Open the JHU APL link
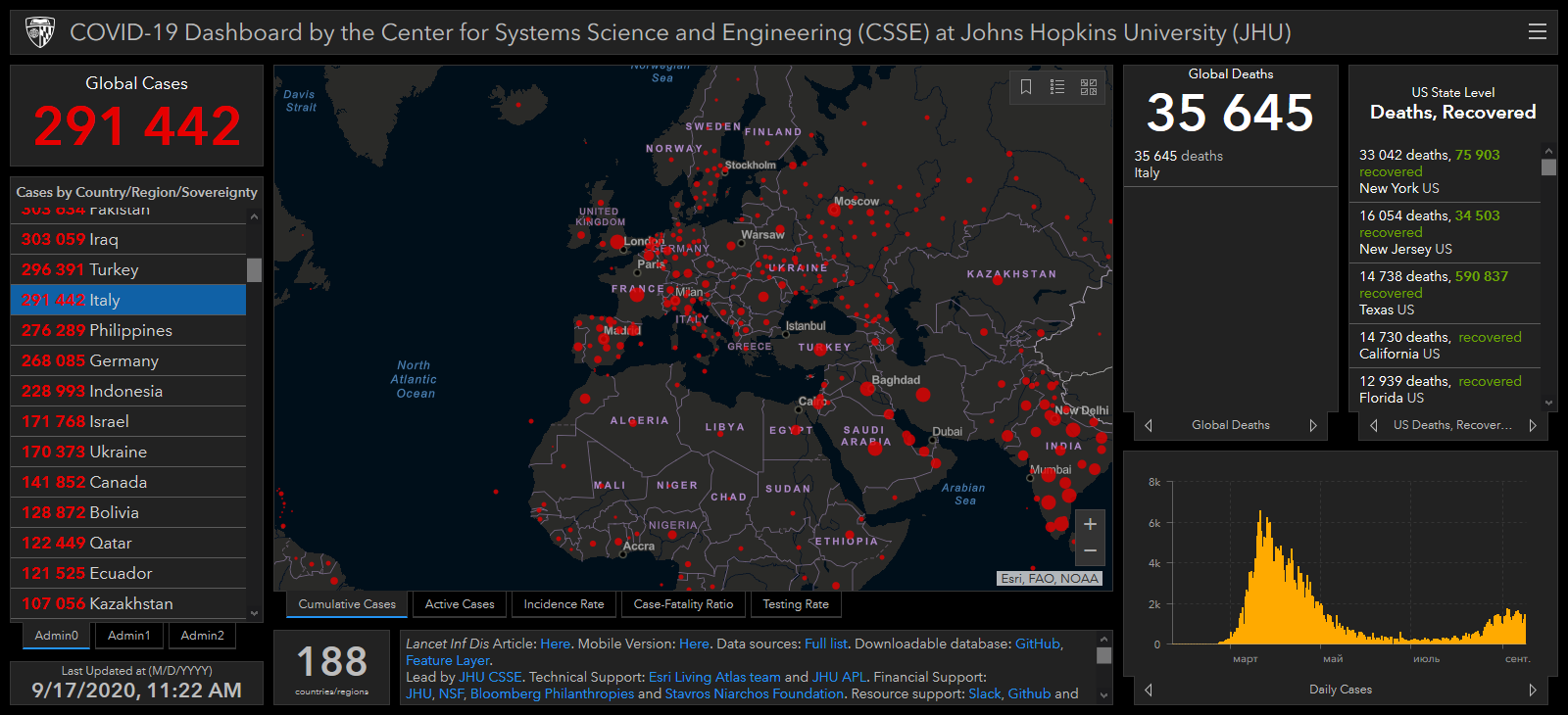The width and height of the screenshot is (1568, 715). point(839,677)
